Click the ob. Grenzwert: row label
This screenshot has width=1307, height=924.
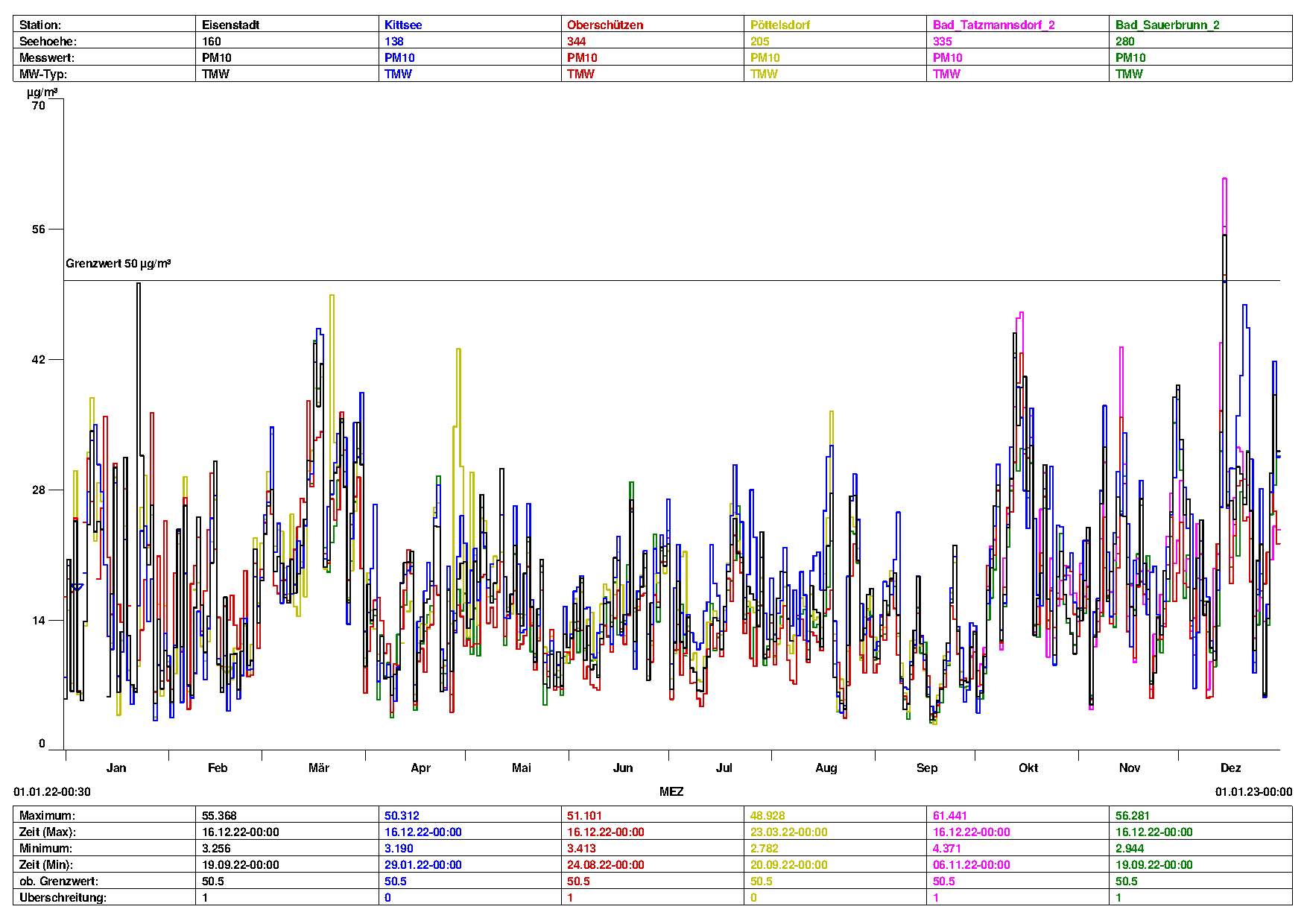point(59,881)
